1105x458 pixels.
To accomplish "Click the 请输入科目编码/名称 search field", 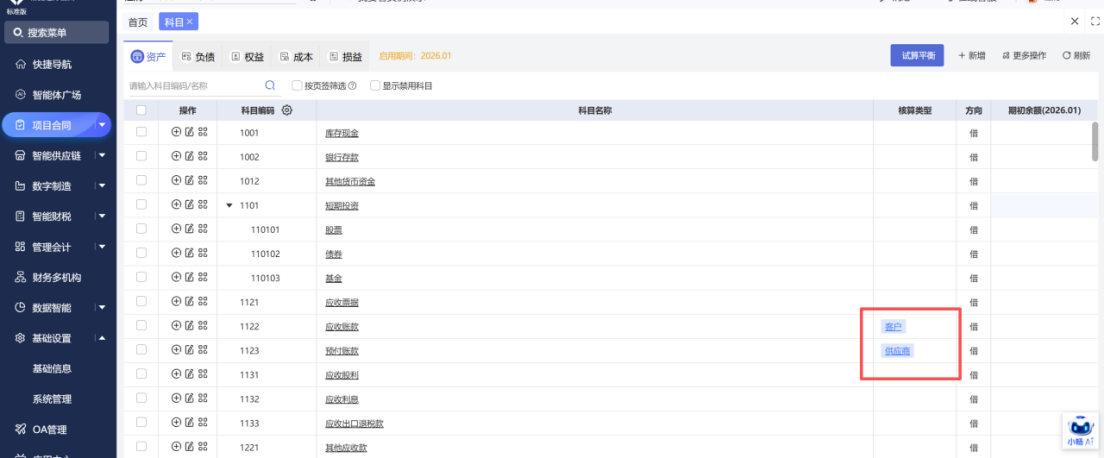I will point(194,86).
